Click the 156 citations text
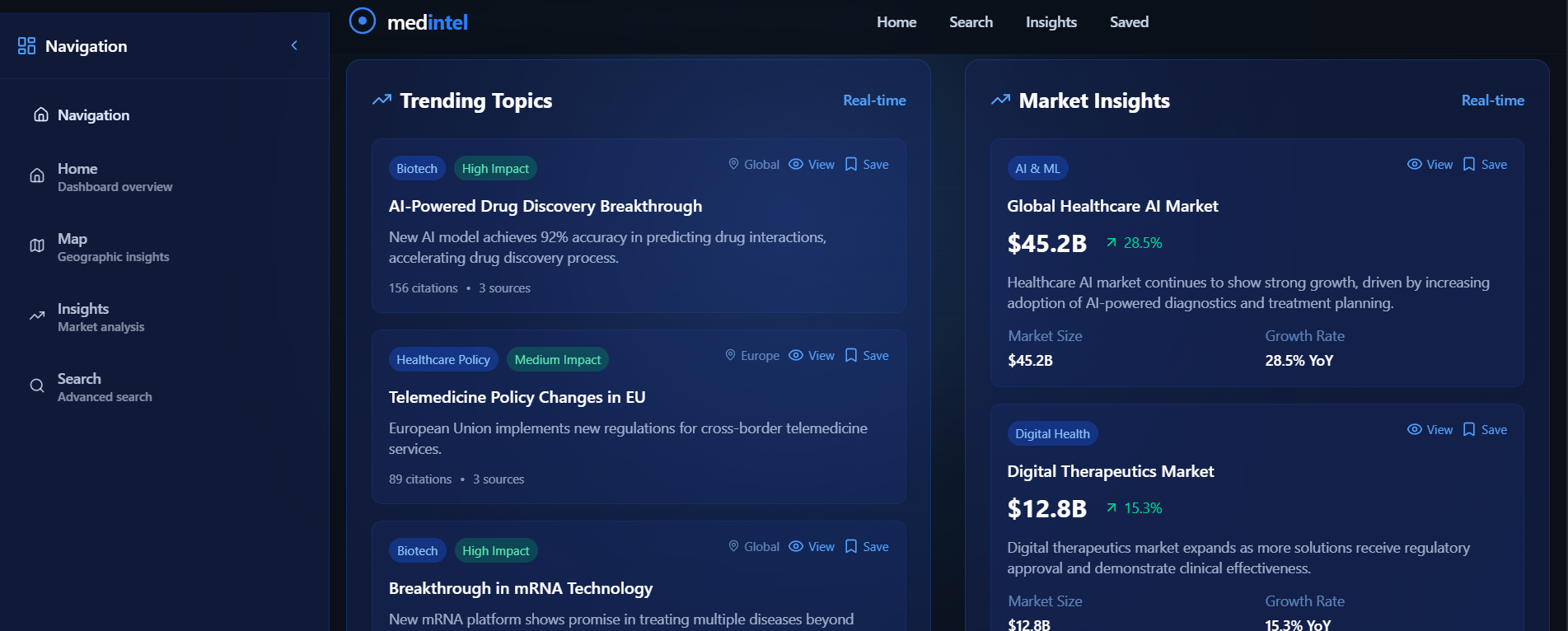Image resolution: width=1568 pixels, height=631 pixels. point(424,287)
